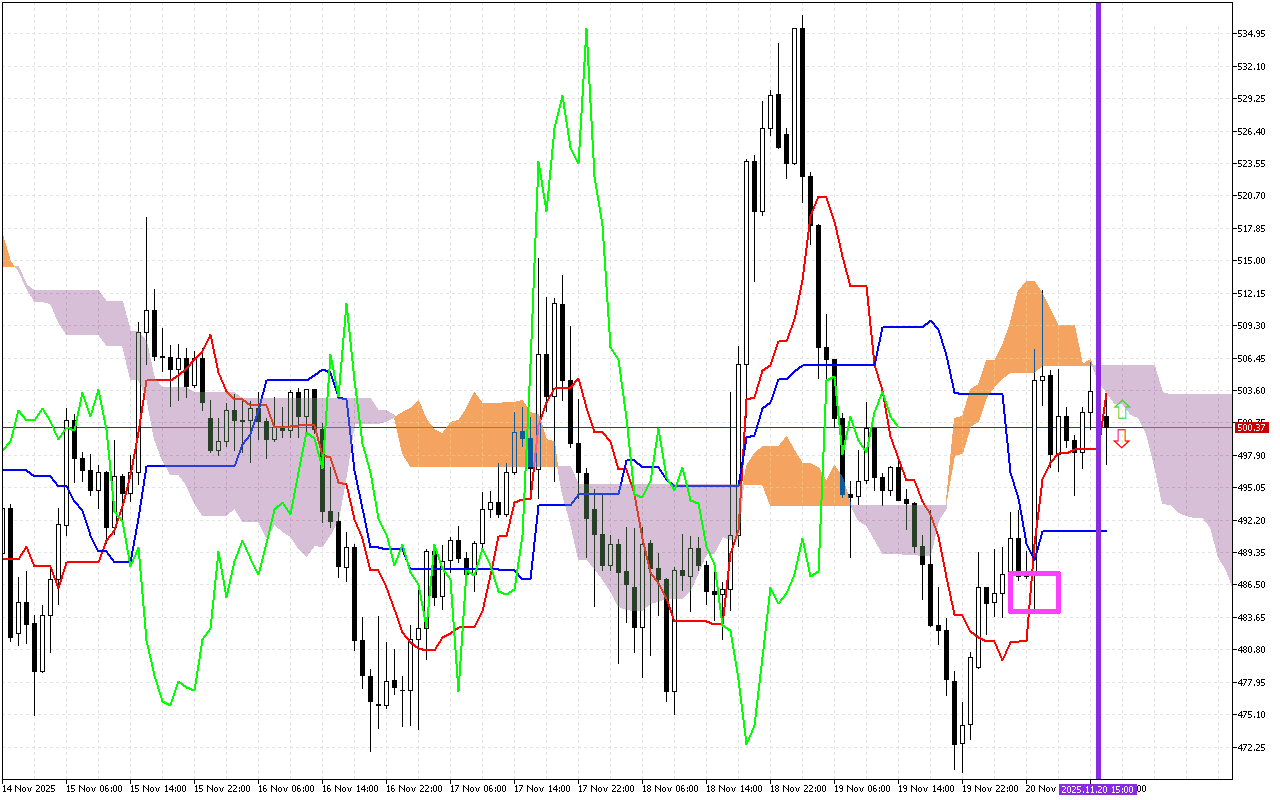
Task: Click the 19 Nov 22:00 time label
Action: coord(992,789)
